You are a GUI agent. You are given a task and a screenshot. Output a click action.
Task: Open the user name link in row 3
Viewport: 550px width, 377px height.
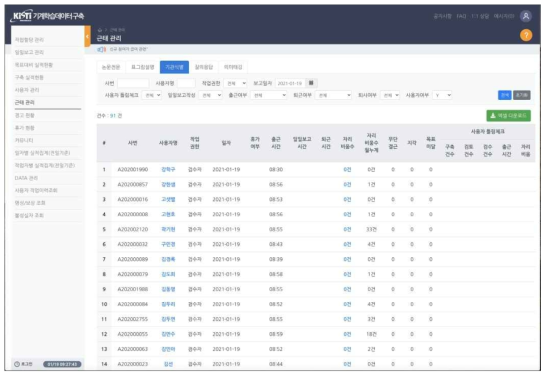click(x=168, y=200)
